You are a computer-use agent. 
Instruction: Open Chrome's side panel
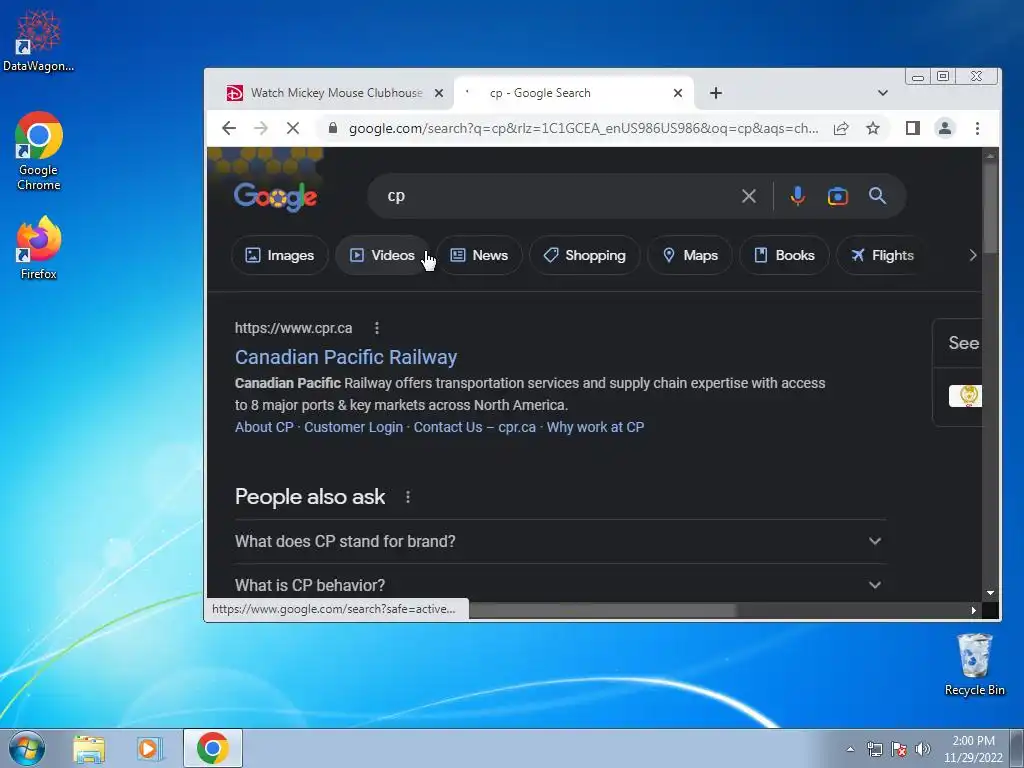(913, 128)
